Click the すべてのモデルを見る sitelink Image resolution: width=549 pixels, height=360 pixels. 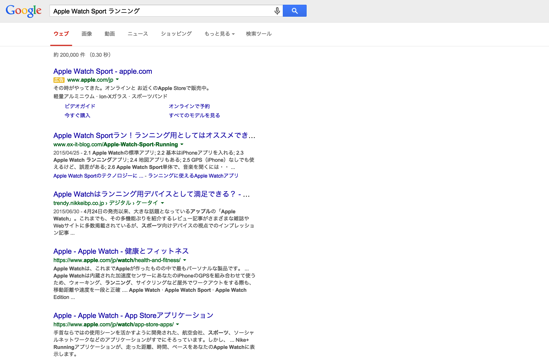[194, 115]
